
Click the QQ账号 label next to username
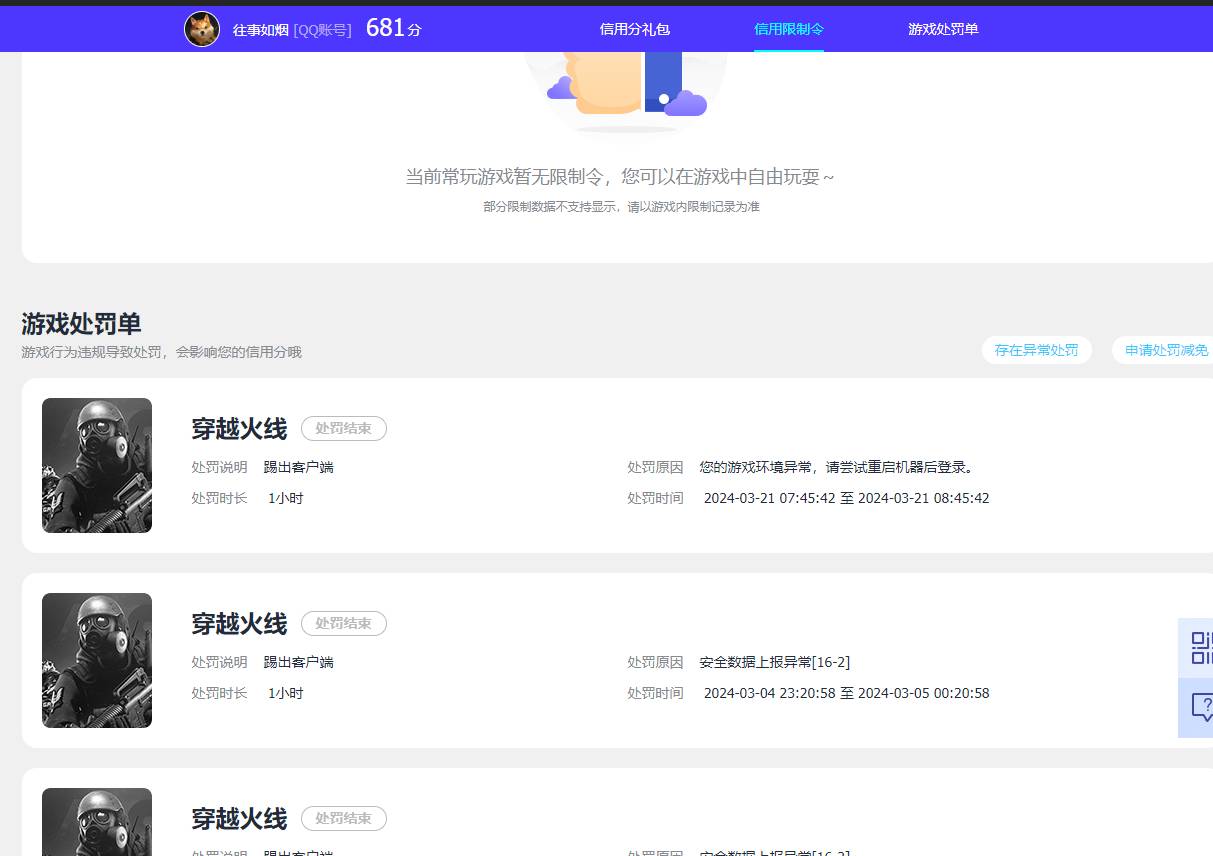pyautogui.click(x=322, y=29)
